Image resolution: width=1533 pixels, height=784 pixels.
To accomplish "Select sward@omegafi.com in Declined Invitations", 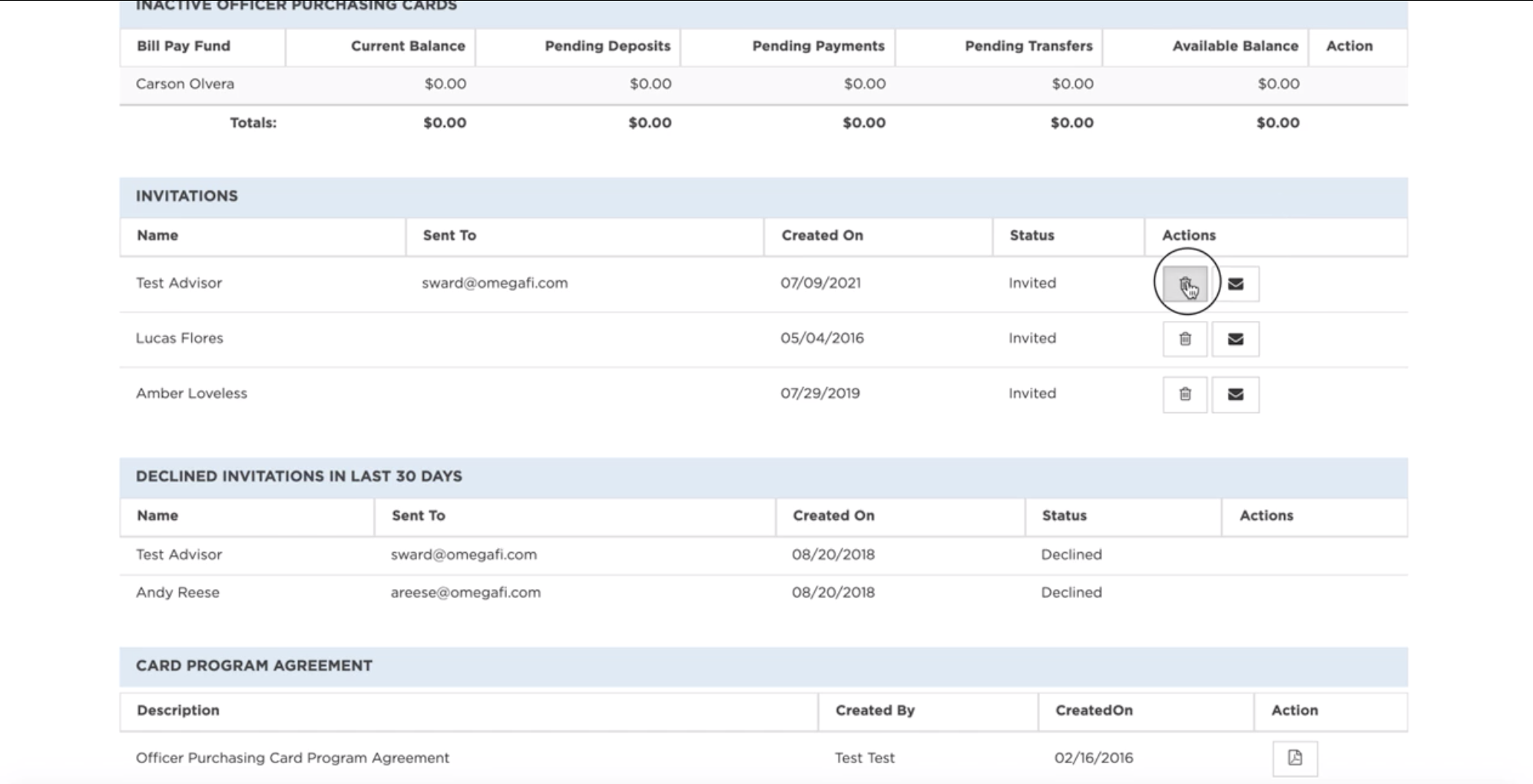I will (464, 554).
